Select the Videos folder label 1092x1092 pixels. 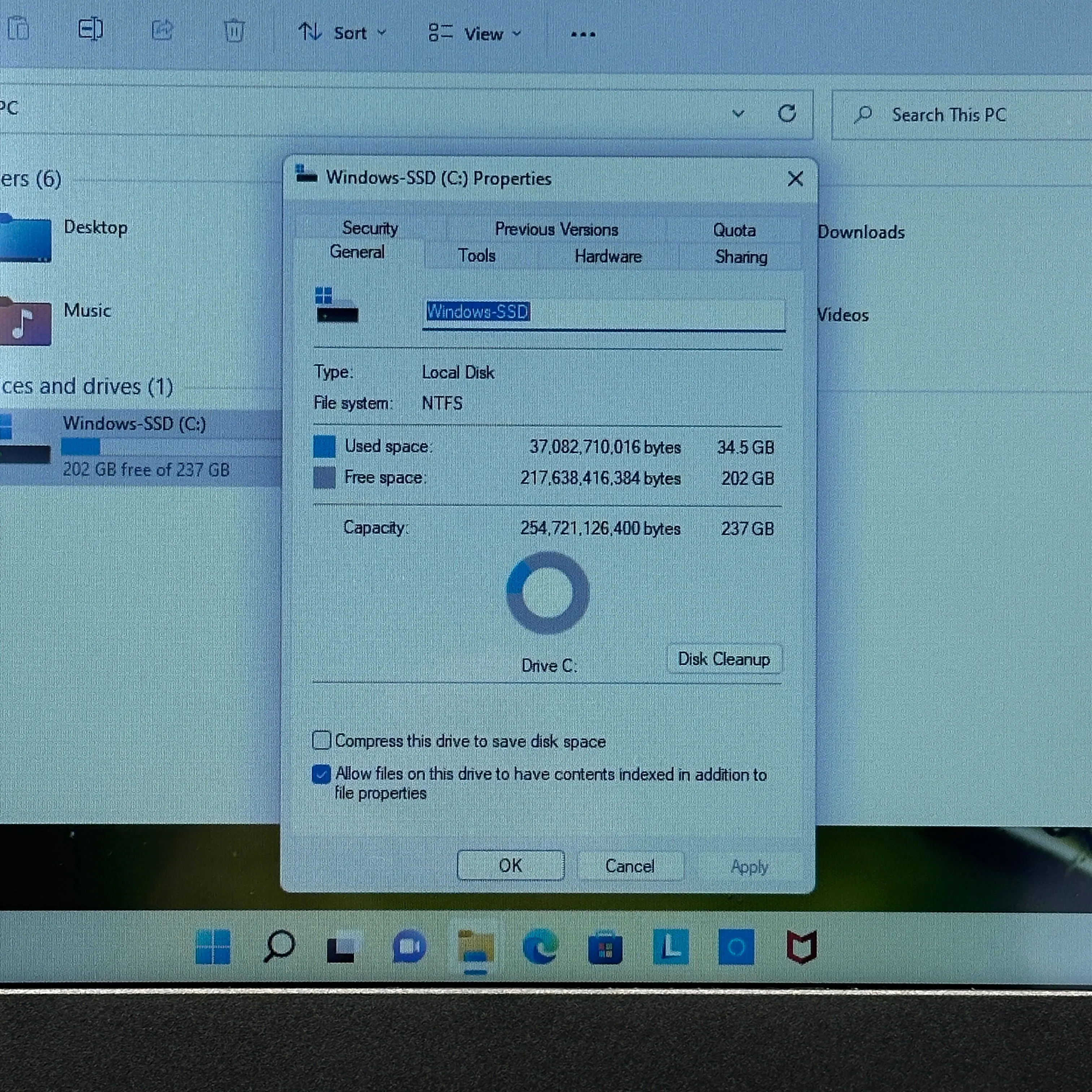coord(843,315)
